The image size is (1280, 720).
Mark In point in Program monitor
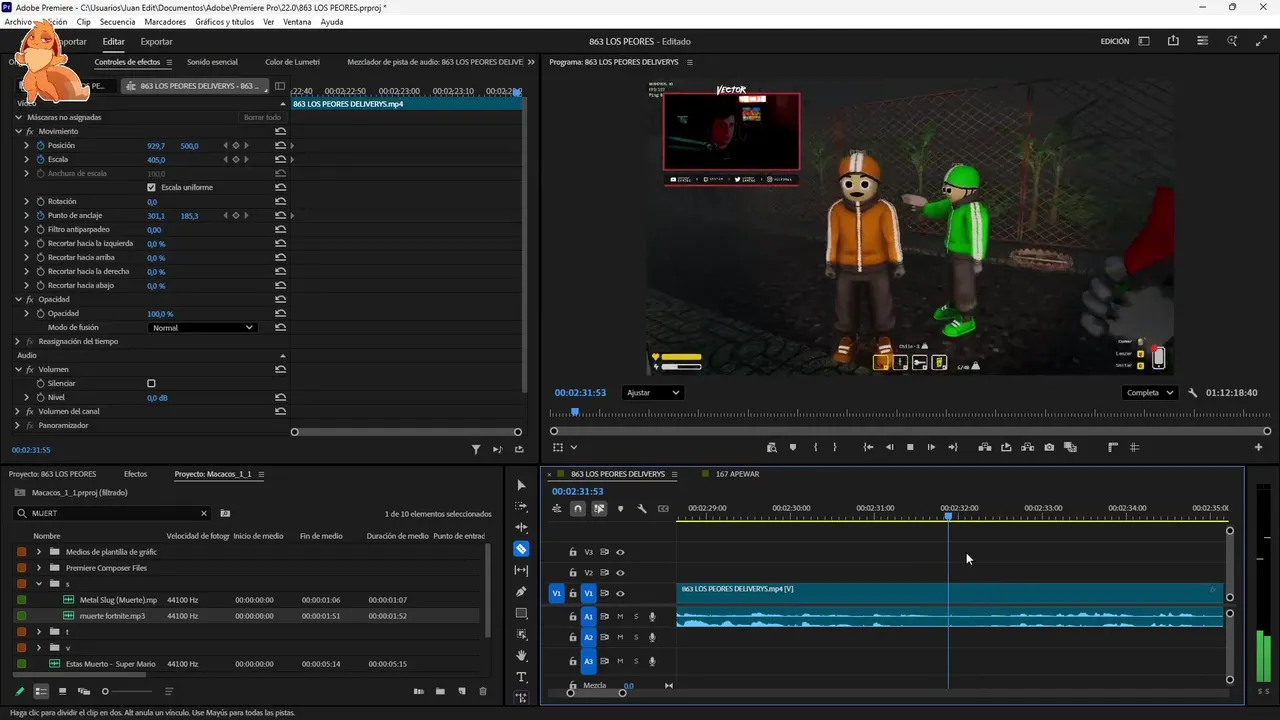click(x=816, y=447)
